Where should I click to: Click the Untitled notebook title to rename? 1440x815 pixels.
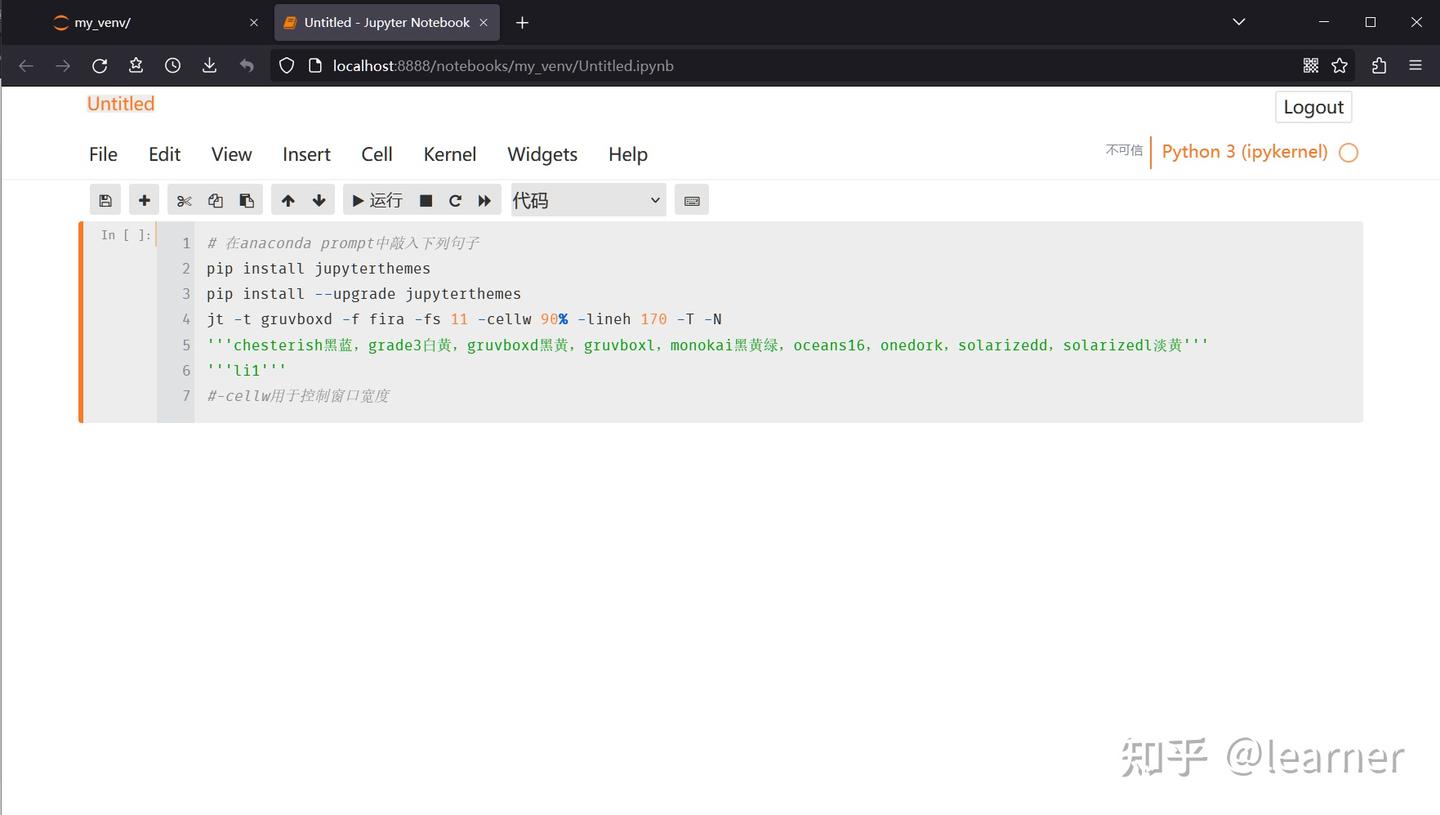120,103
